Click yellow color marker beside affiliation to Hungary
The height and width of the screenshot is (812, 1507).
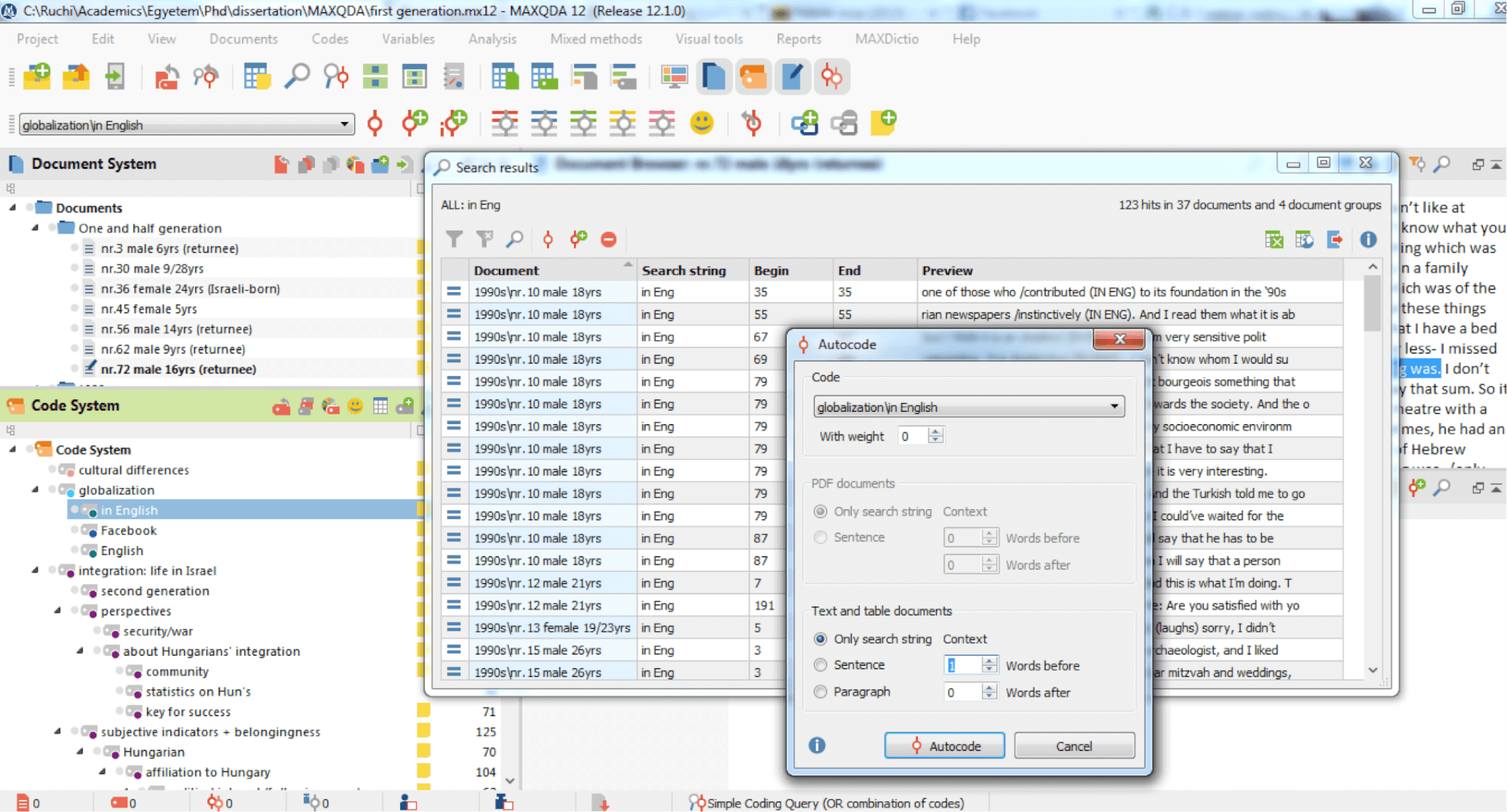423,771
